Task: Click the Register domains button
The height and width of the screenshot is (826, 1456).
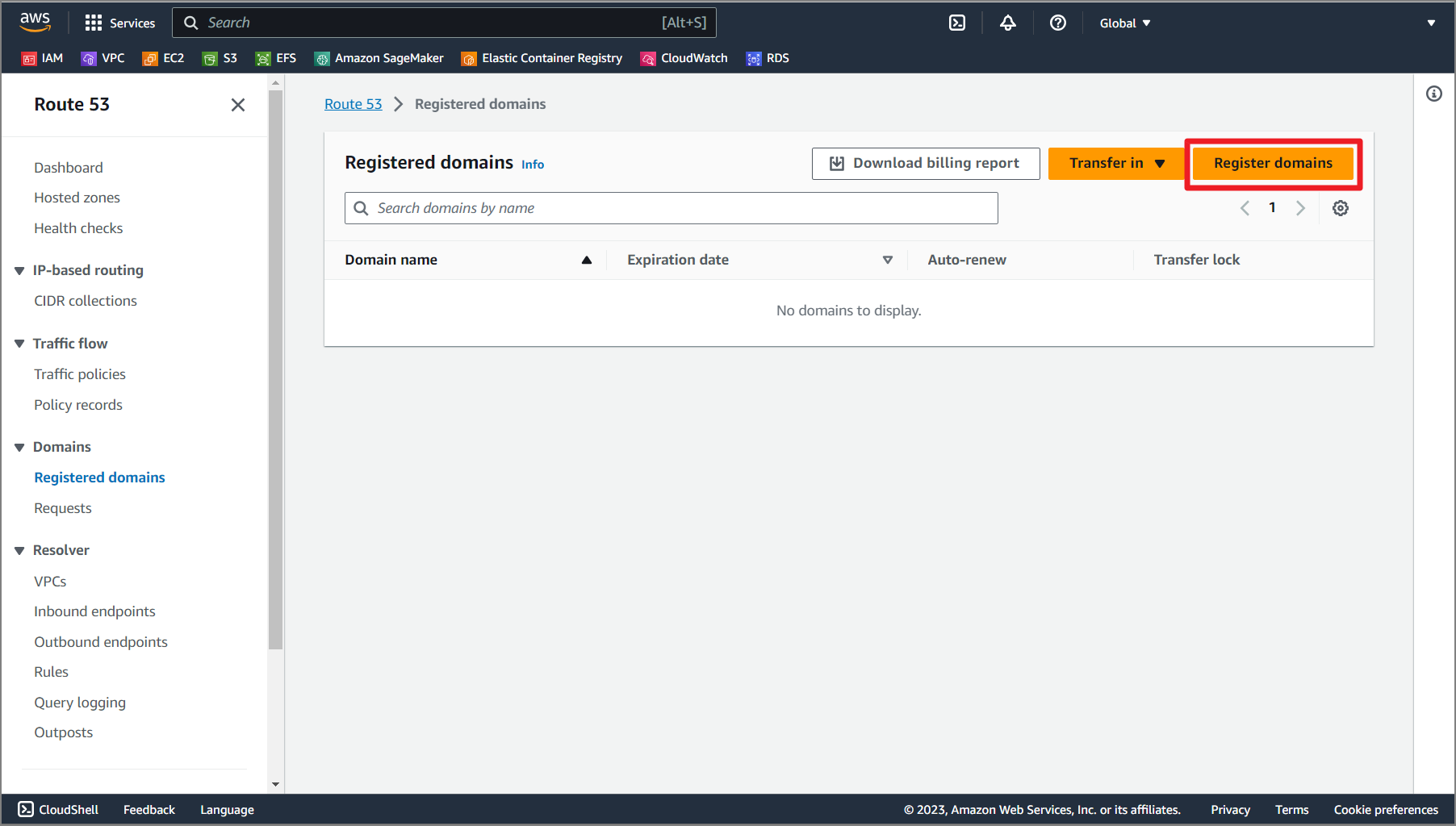Action: click(x=1273, y=163)
